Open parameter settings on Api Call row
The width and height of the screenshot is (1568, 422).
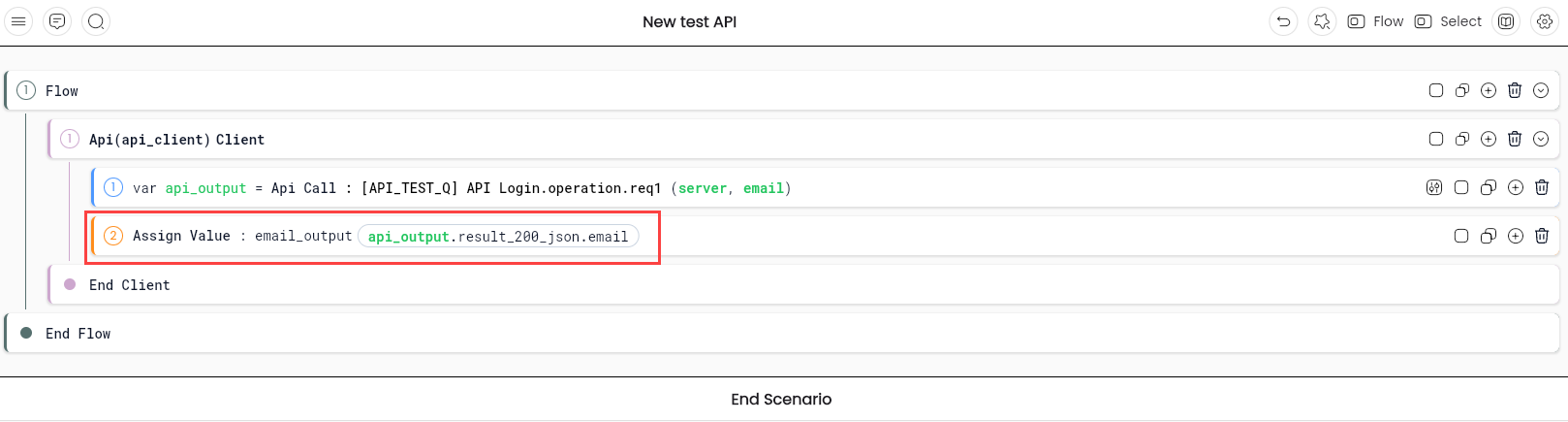pyautogui.click(x=1434, y=187)
